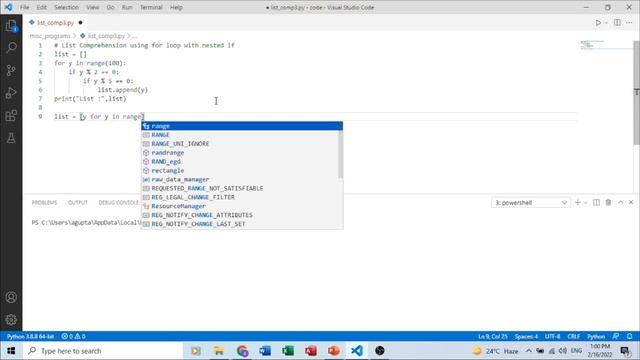This screenshot has width=640, height=360.
Task: Switch to the Output panel tab
Action: pos(78,202)
